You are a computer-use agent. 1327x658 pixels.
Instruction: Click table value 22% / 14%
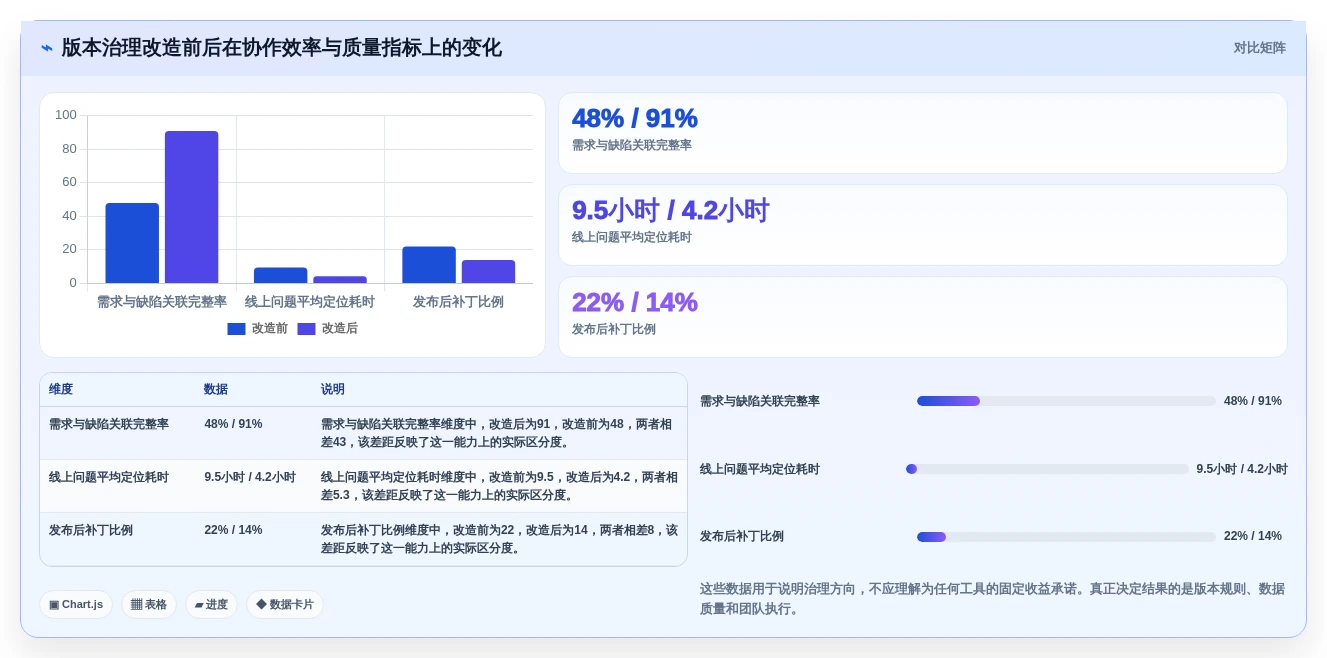233,530
